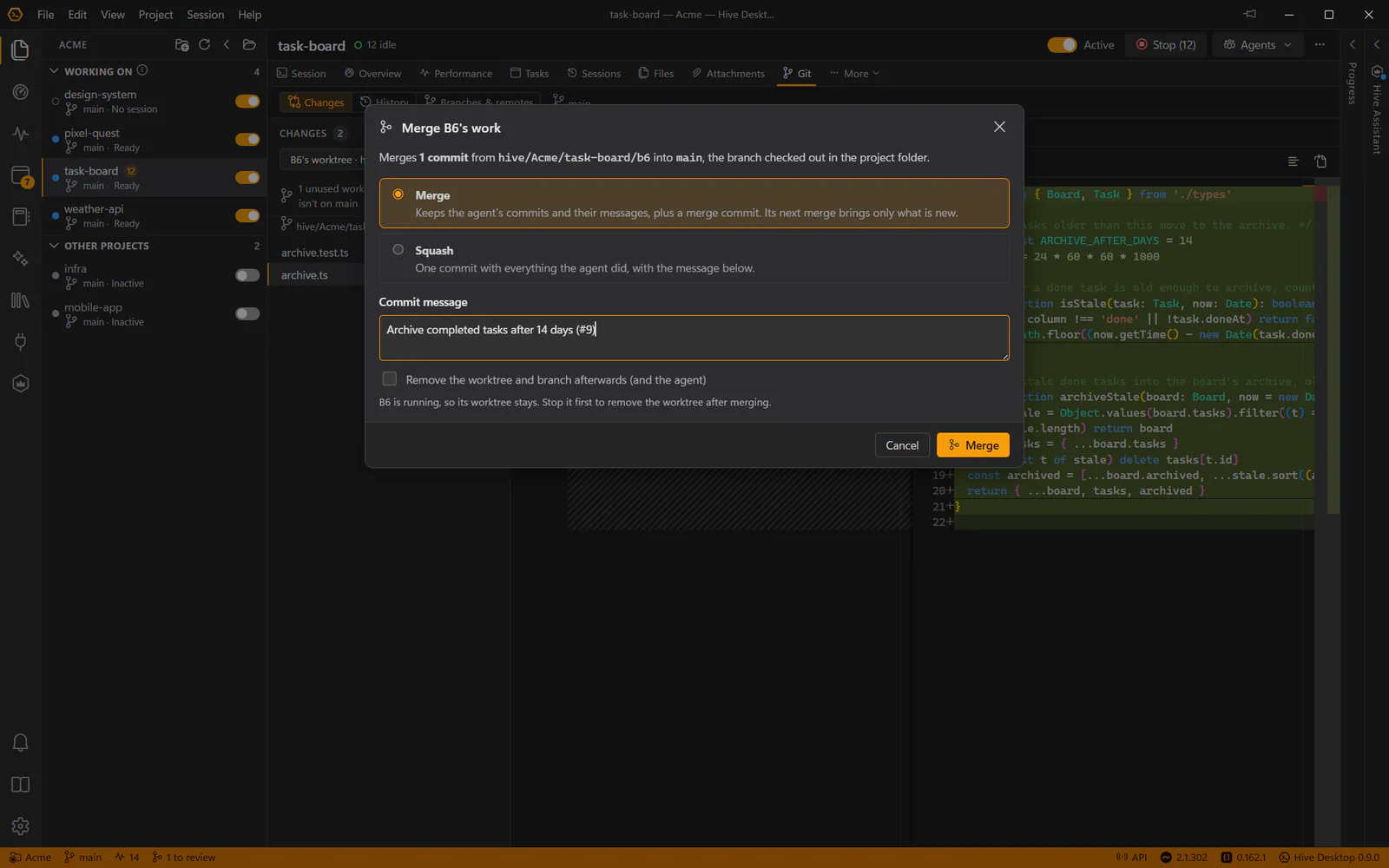Toggle the design-system project switch
This screenshot has height=868, width=1389.
[x=247, y=102]
